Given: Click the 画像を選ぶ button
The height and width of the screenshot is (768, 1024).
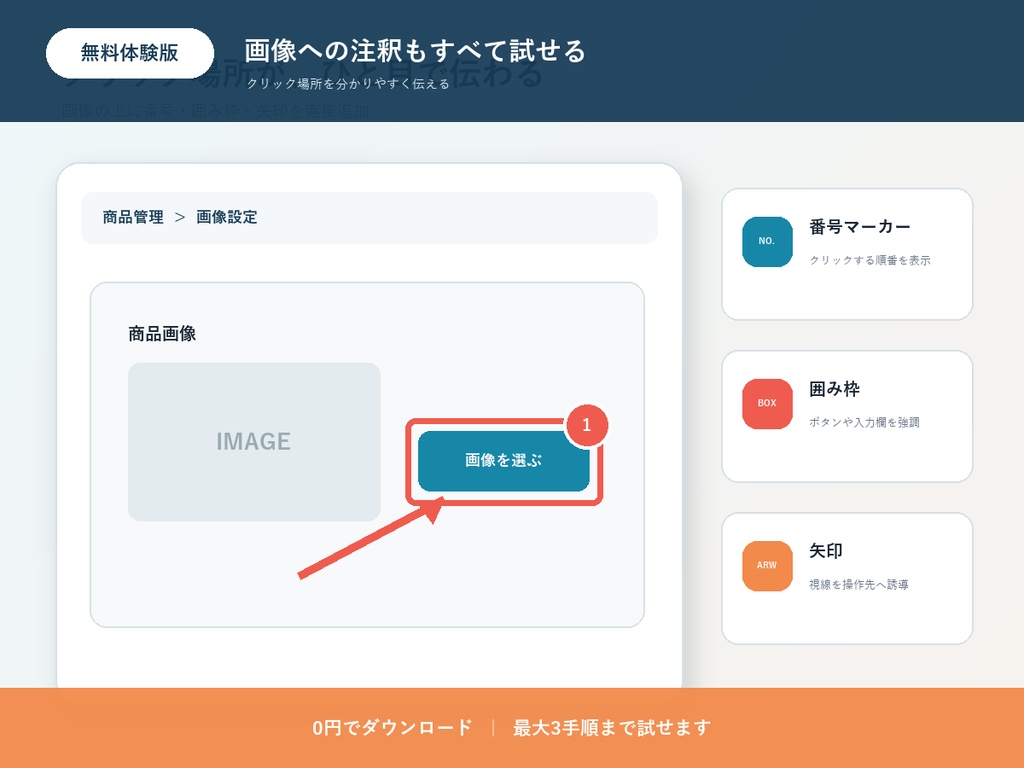Looking at the screenshot, I should [504, 461].
